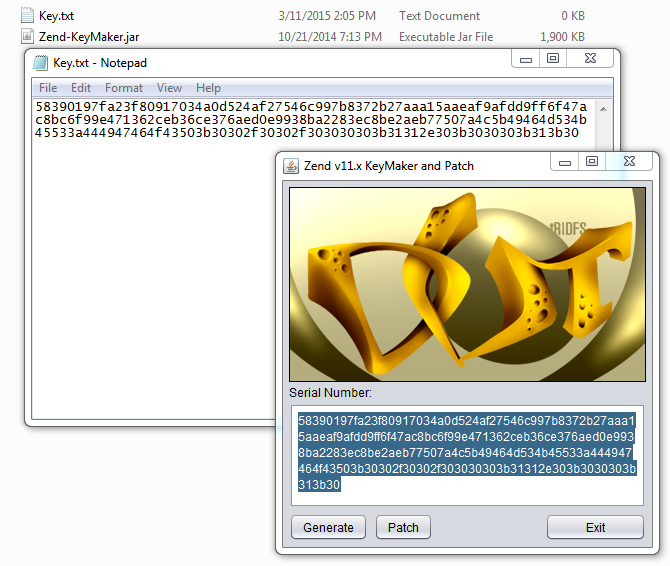The image size is (670, 566).
Task: Click the Notepad line starting with 58390197
Action: (311, 106)
